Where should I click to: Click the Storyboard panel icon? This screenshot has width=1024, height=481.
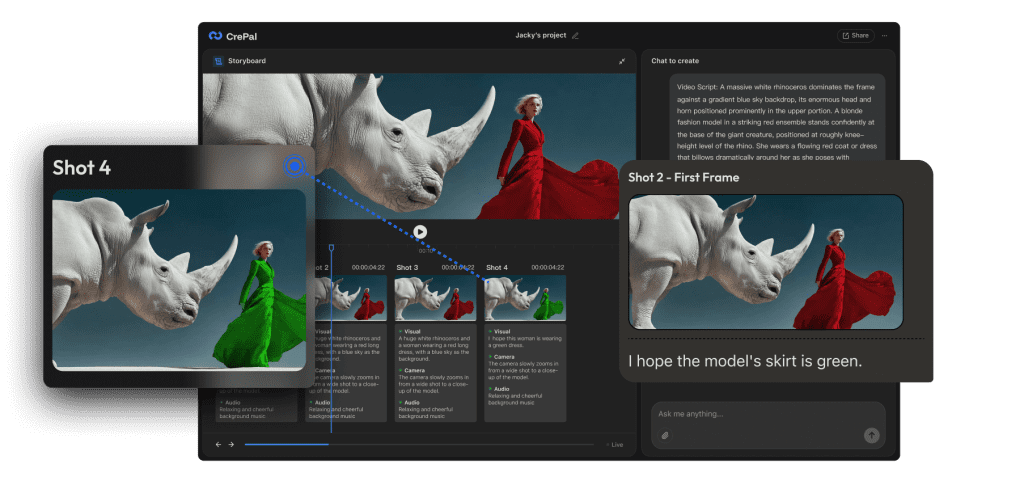(217, 61)
